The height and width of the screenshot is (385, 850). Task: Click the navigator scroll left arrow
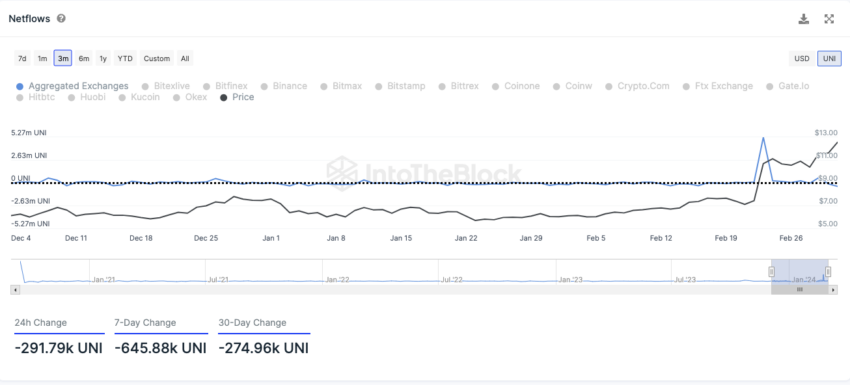15,290
